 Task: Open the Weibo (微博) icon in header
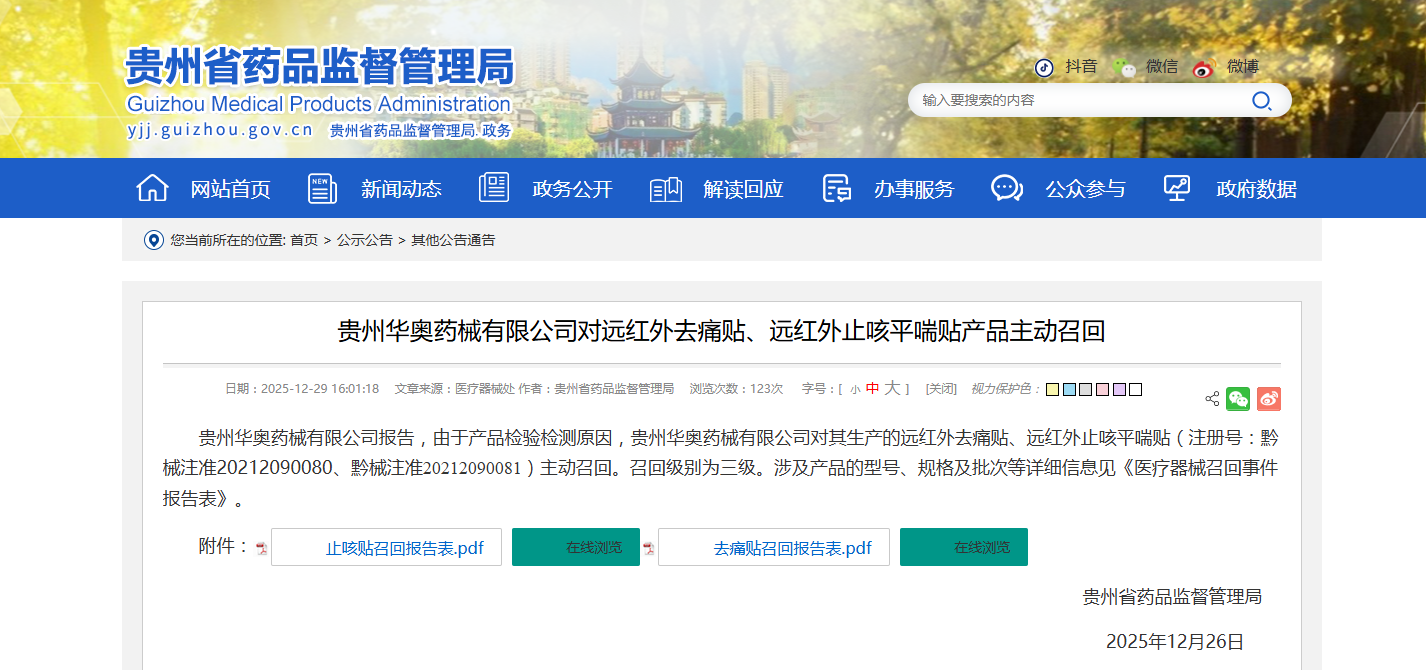click(x=1203, y=68)
